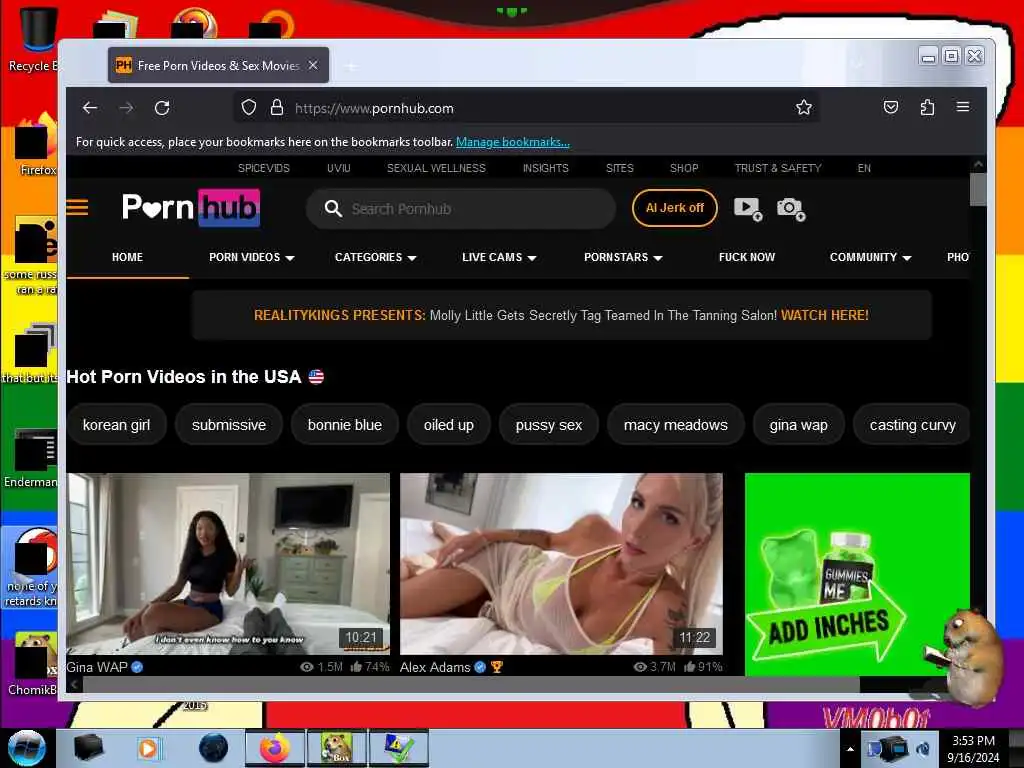This screenshot has height=768, width=1024.
Task: Open the taskbar clock showing 3:53 PM
Action: pos(973,749)
